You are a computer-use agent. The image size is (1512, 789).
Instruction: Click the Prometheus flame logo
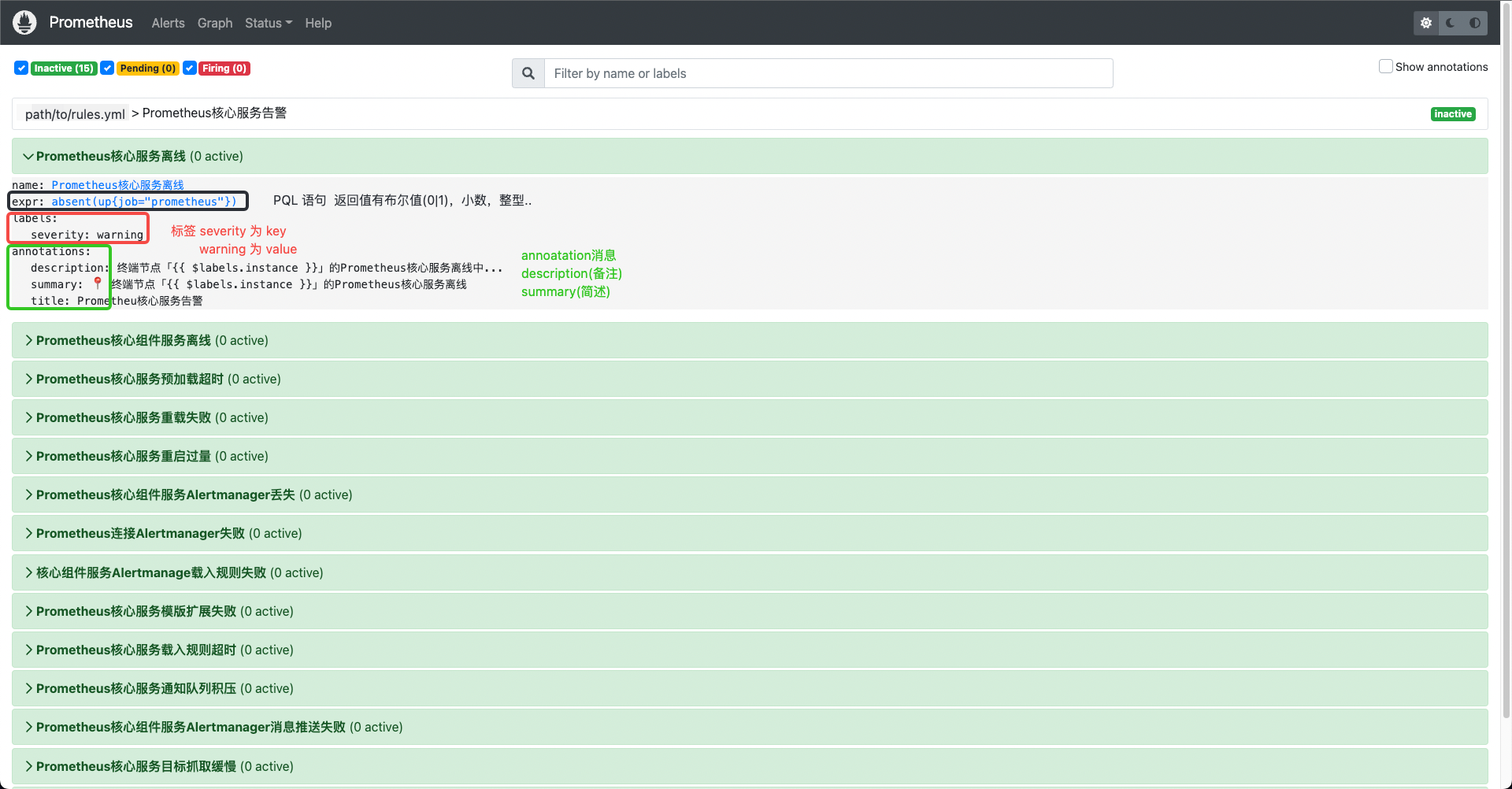pos(24,22)
